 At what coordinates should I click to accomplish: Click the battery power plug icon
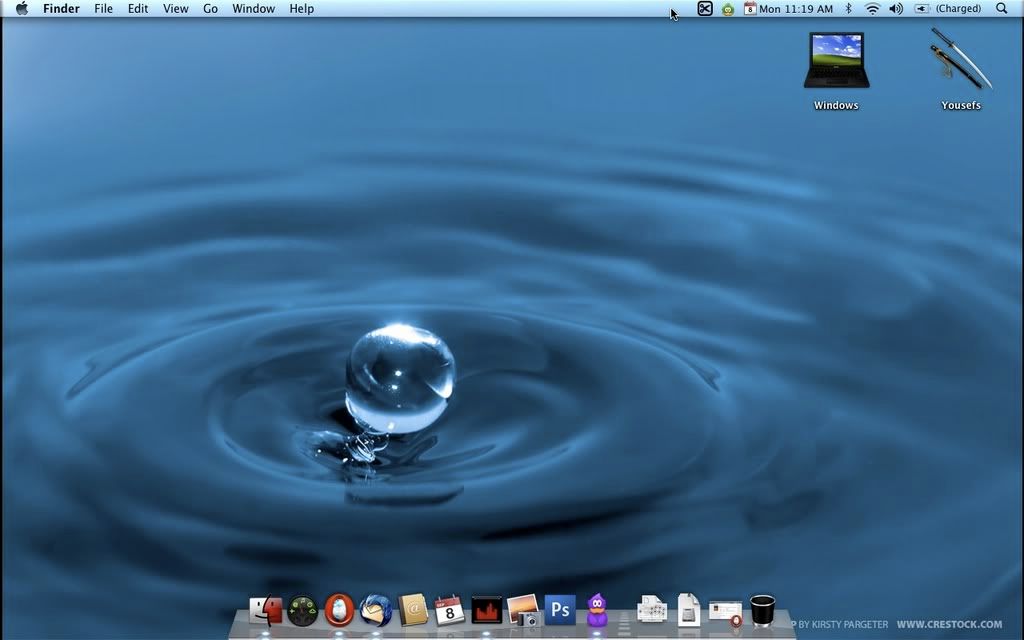click(921, 8)
